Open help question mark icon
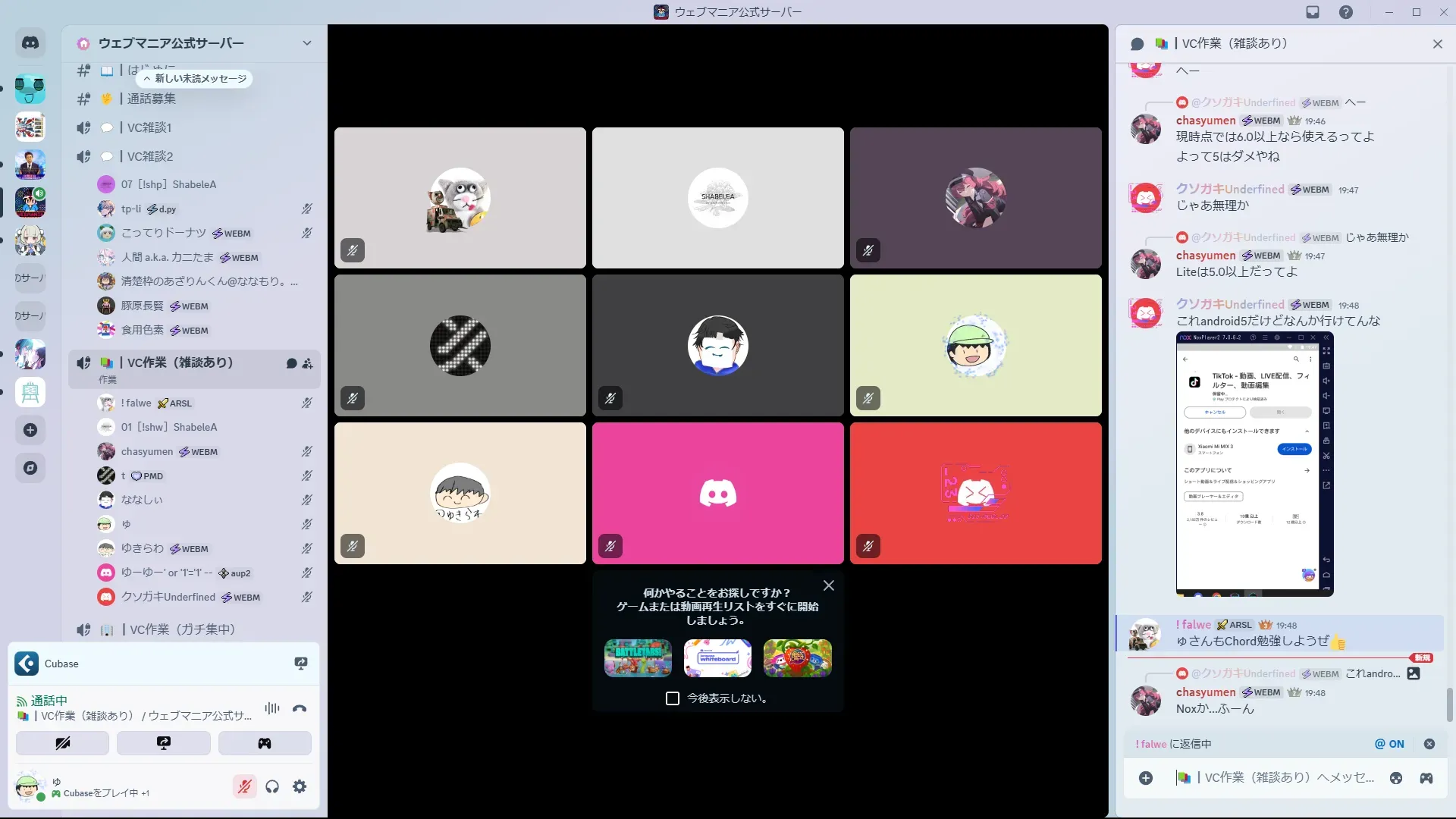The width and height of the screenshot is (1456, 819). click(x=1346, y=12)
